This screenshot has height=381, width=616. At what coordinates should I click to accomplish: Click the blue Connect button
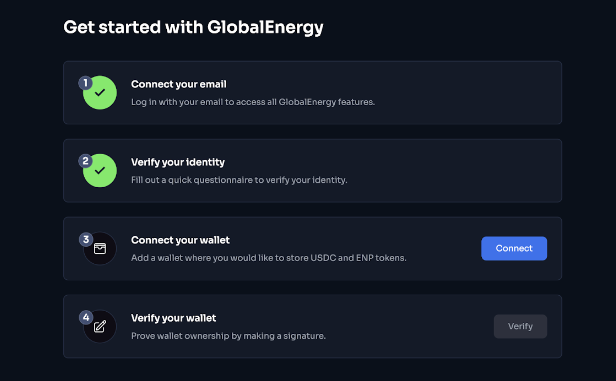[x=514, y=248]
